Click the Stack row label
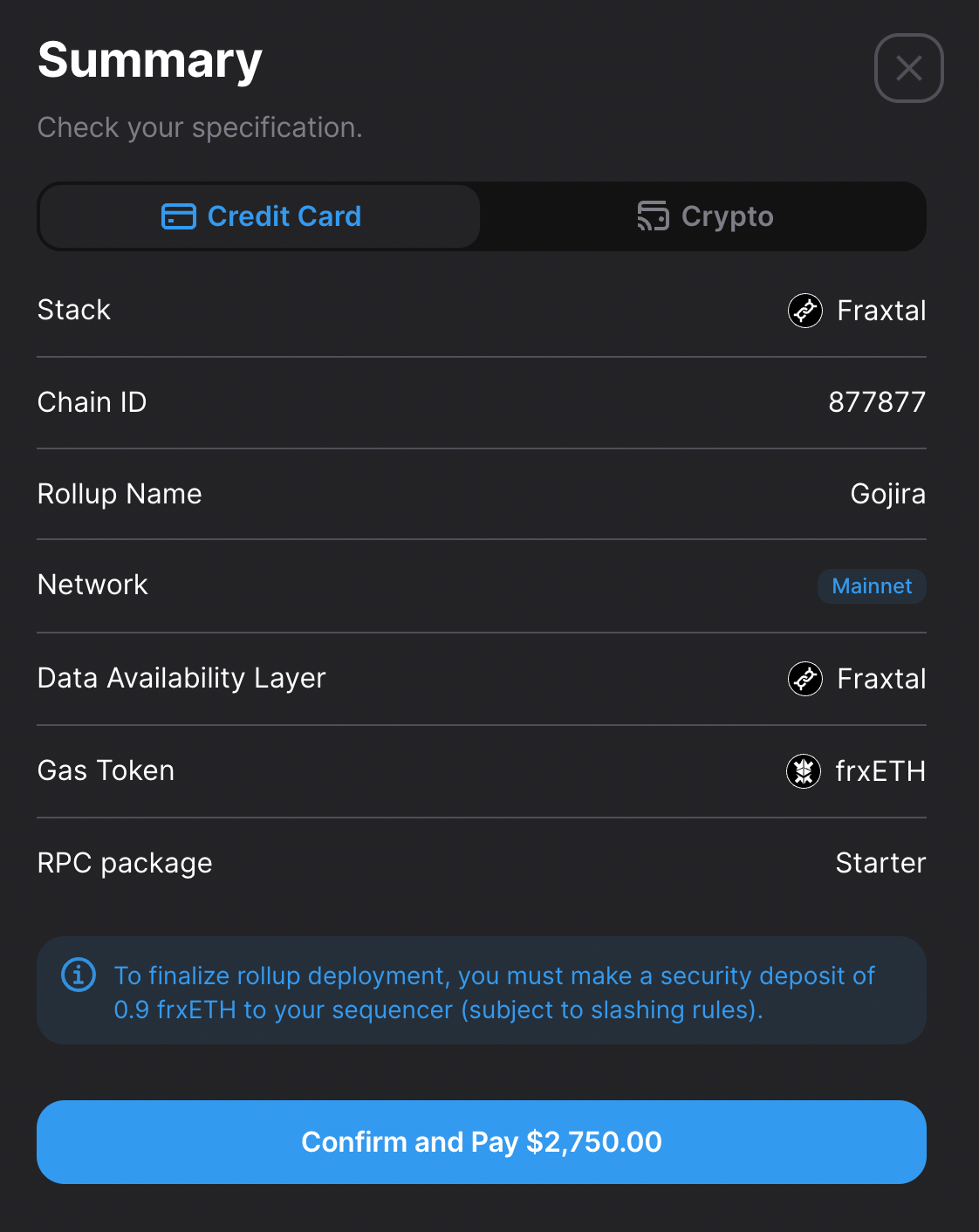Image resolution: width=979 pixels, height=1232 pixels. point(74,310)
